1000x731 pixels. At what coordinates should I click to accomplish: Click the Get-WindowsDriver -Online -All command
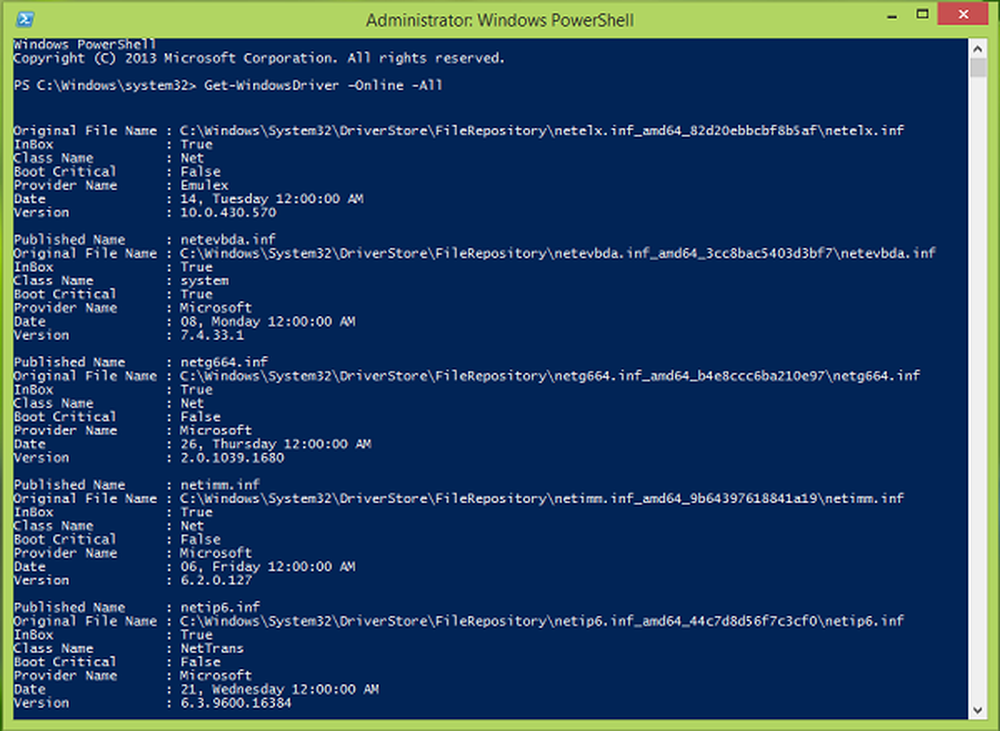(x=323, y=85)
